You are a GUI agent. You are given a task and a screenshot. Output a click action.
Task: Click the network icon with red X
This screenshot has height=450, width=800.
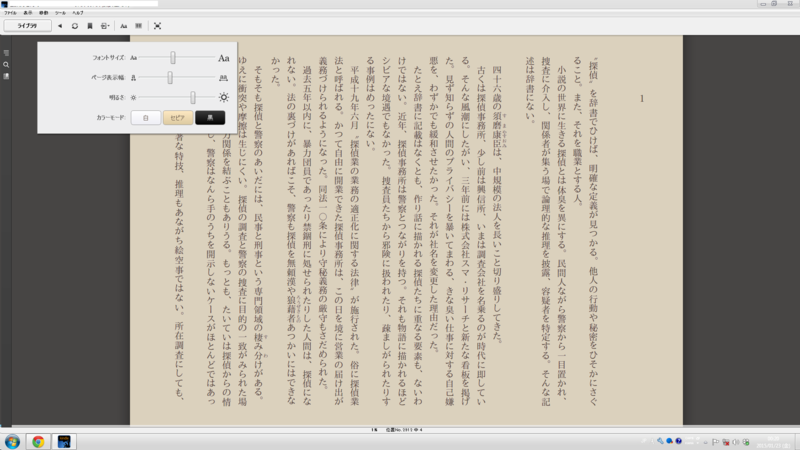click(x=726, y=442)
